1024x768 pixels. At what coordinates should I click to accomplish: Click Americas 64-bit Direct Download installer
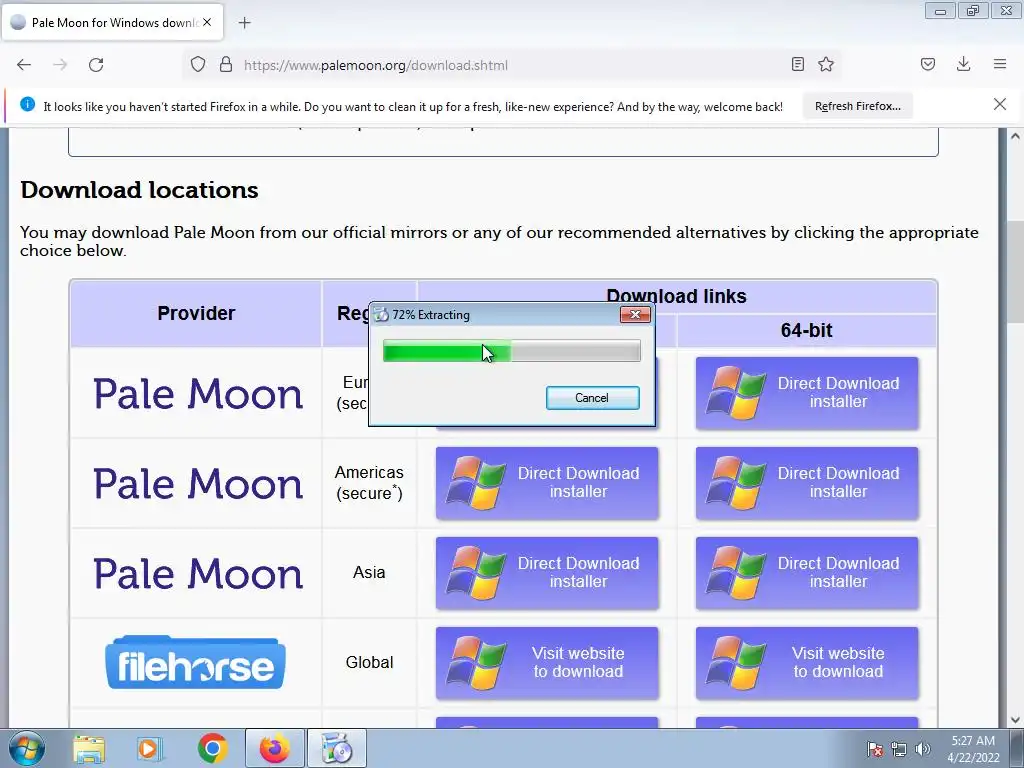point(807,483)
